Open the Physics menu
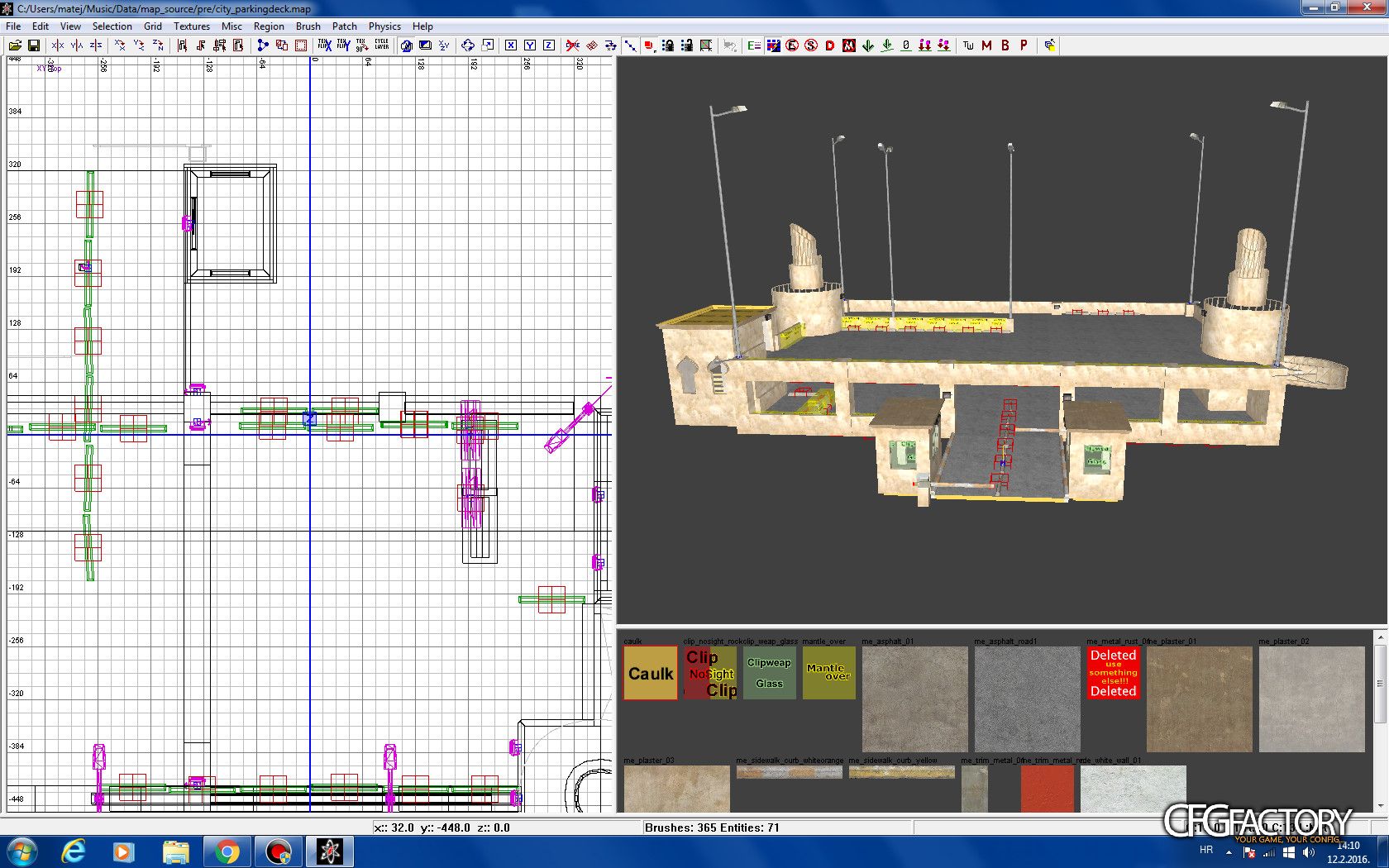This screenshot has width=1389, height=868. point(384,26)
